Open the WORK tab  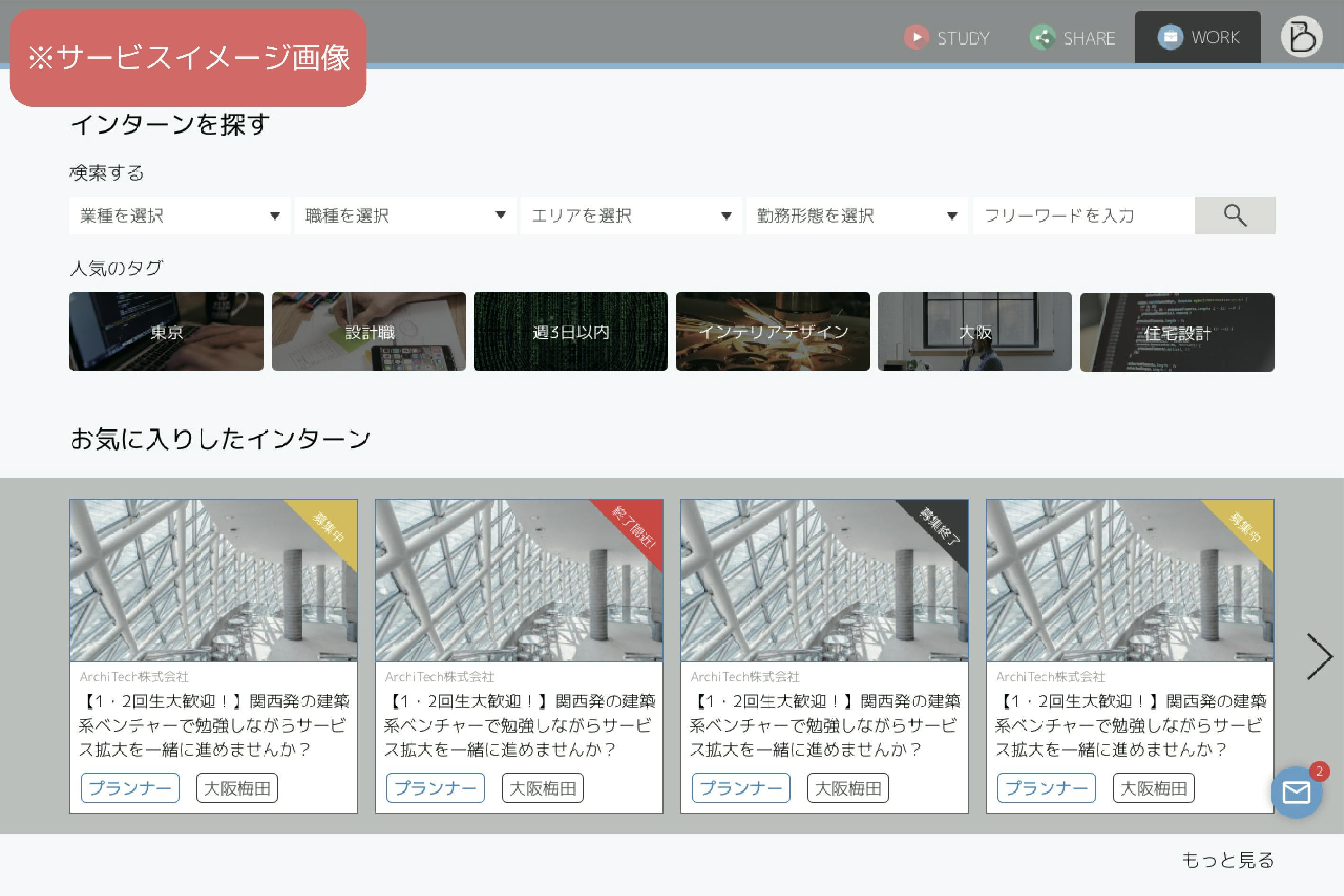(1198, 38)
